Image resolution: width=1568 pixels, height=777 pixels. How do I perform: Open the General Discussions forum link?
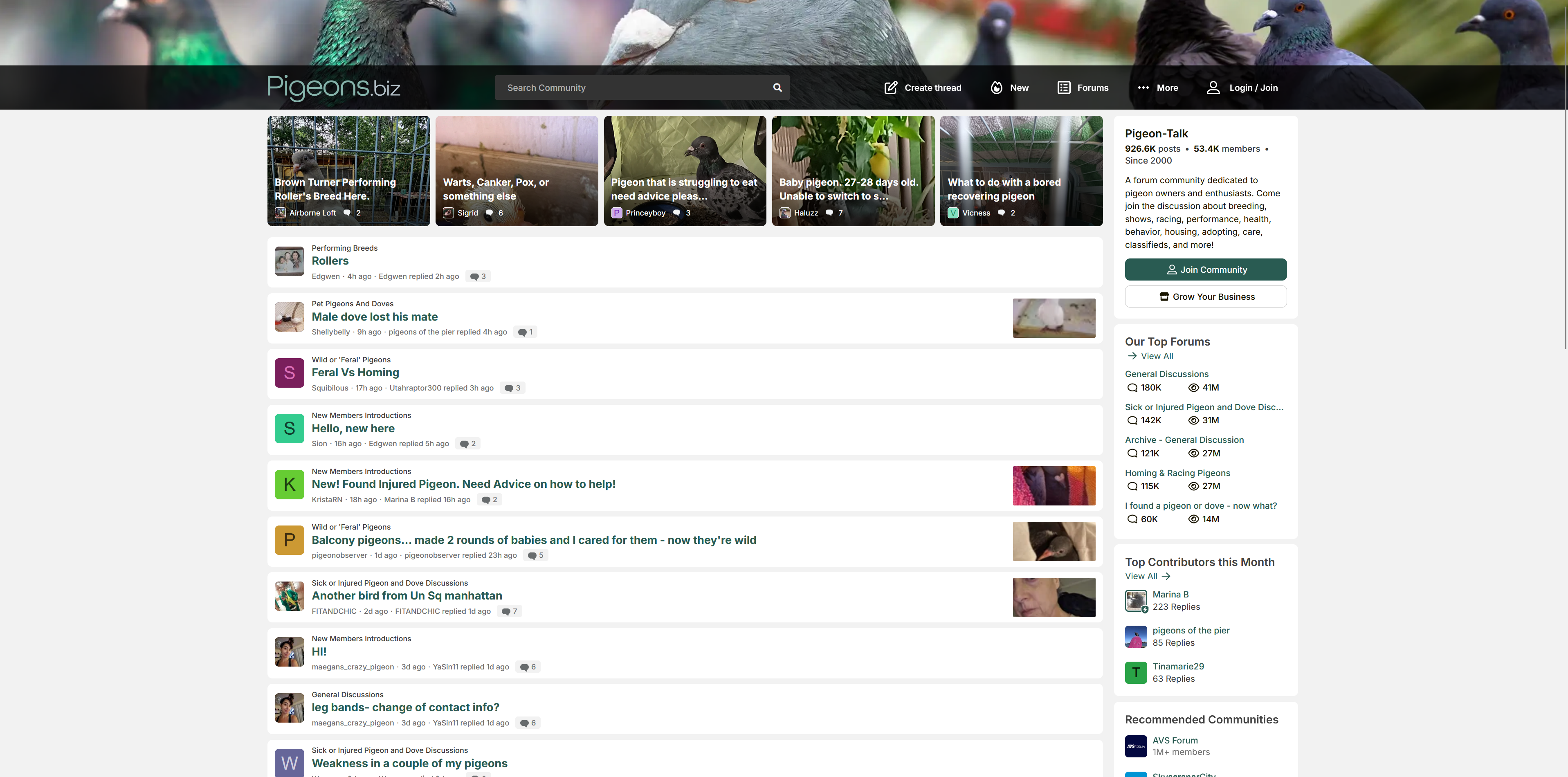tap(1166, 374)
